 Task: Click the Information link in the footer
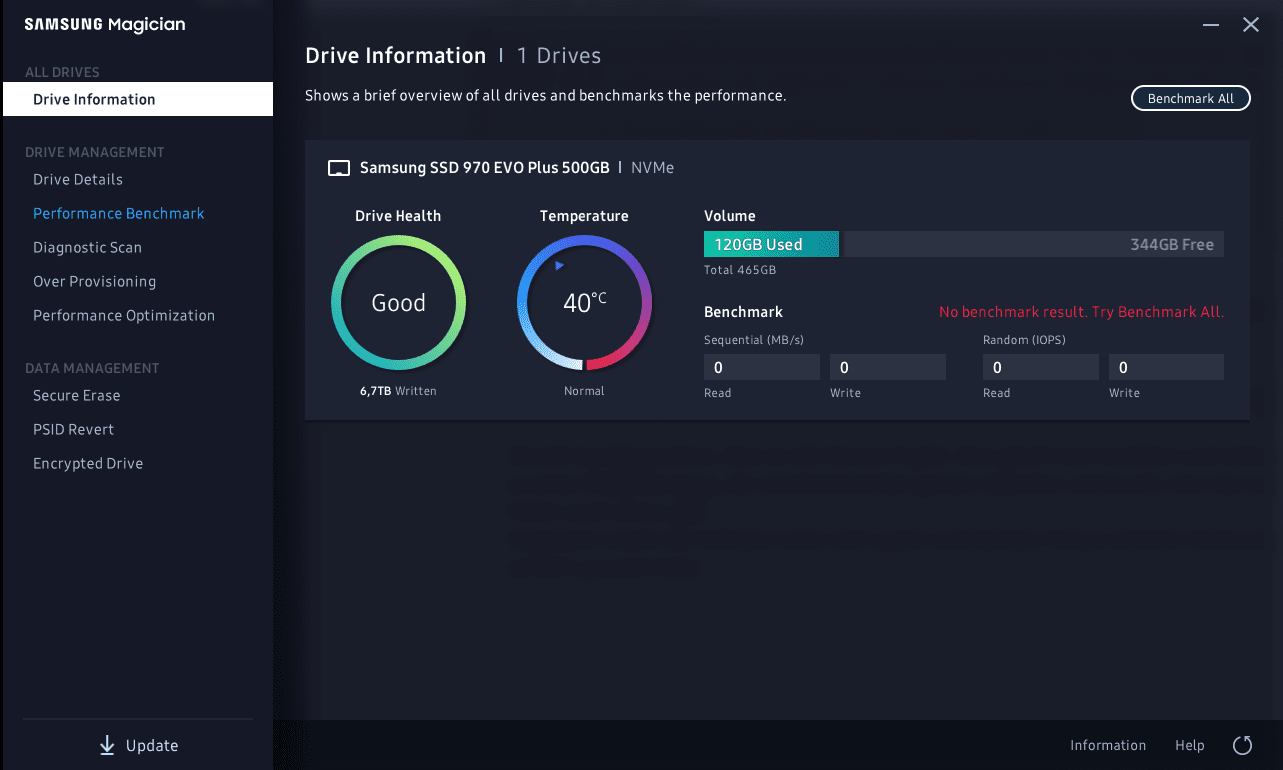pos(1108,745)
